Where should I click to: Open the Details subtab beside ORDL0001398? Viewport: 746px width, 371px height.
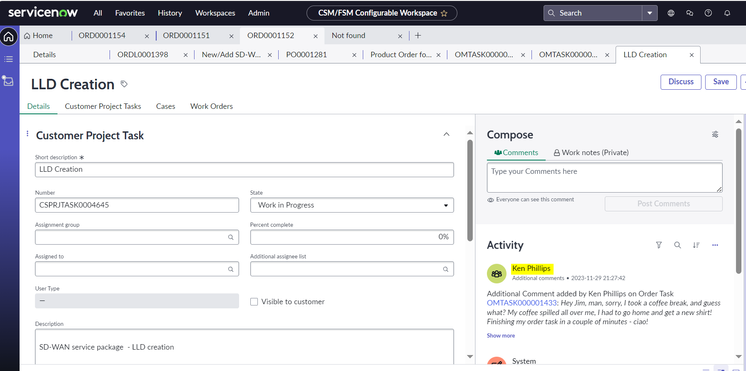click(44, 55)
